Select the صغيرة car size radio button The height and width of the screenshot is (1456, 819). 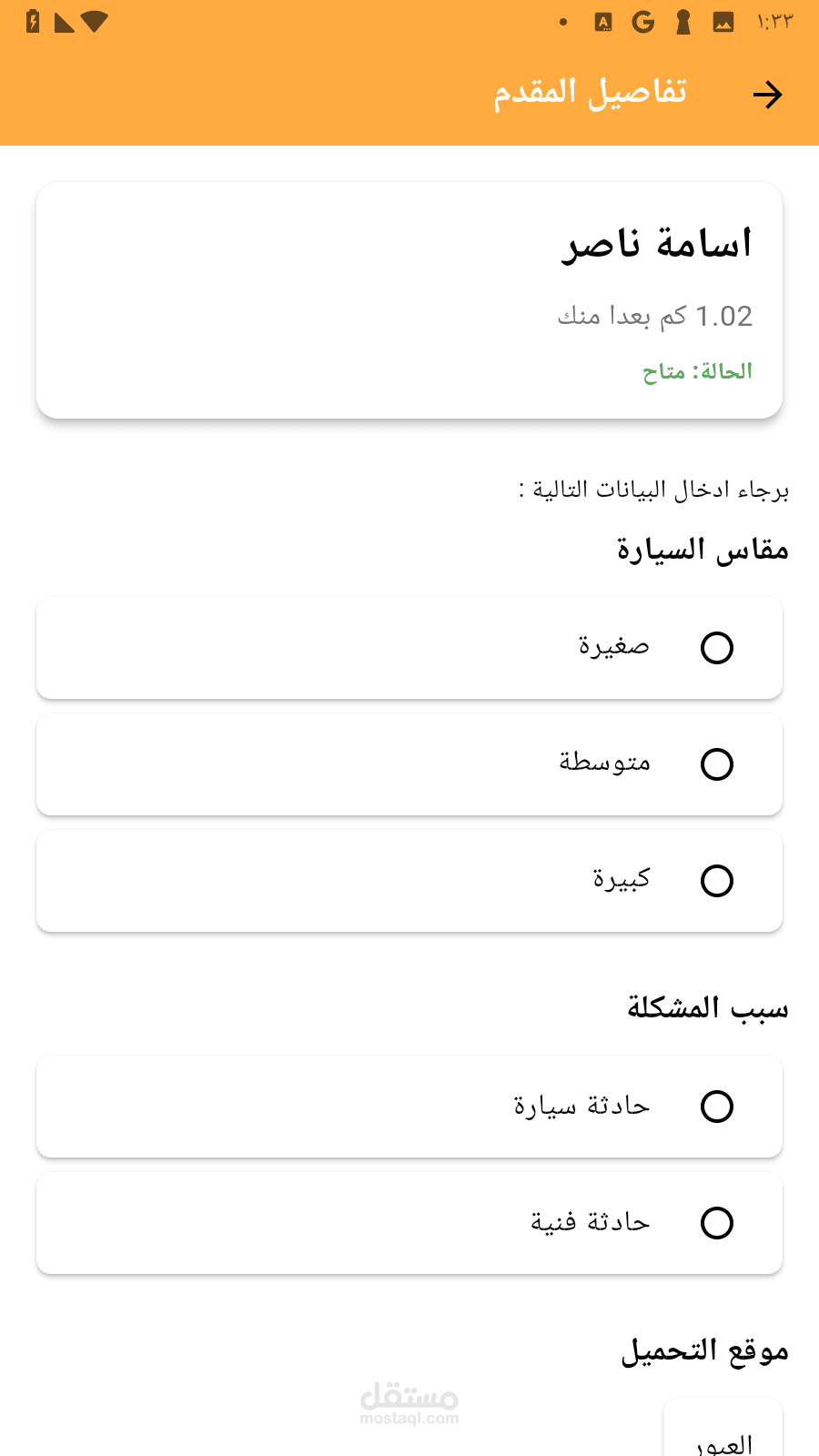[x=717, y=648]
